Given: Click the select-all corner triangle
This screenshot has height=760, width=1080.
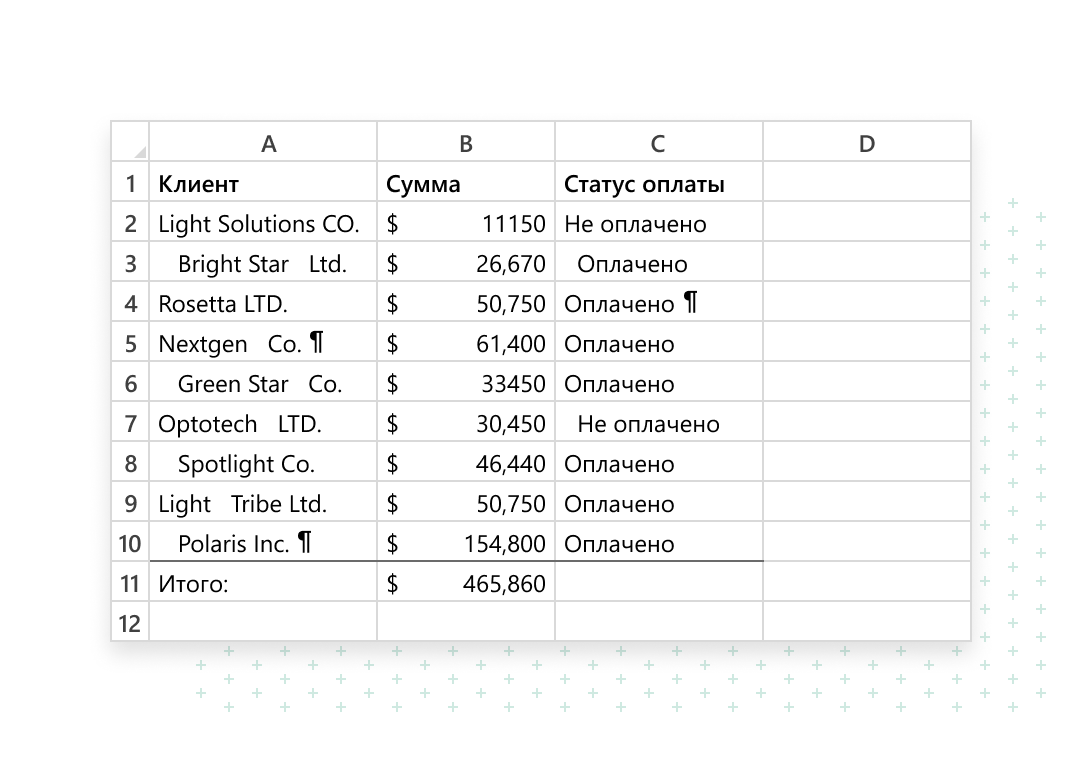Looking at the screenshot, I should point(137,150).
